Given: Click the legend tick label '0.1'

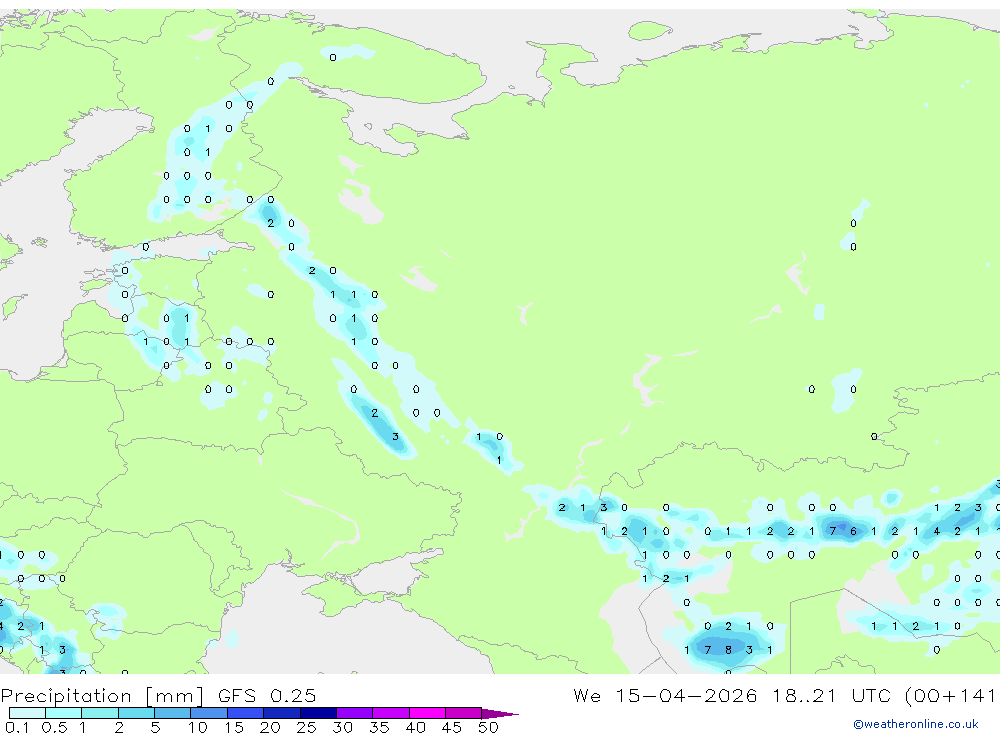Looking at the screenshot, I should pos(17,727).
